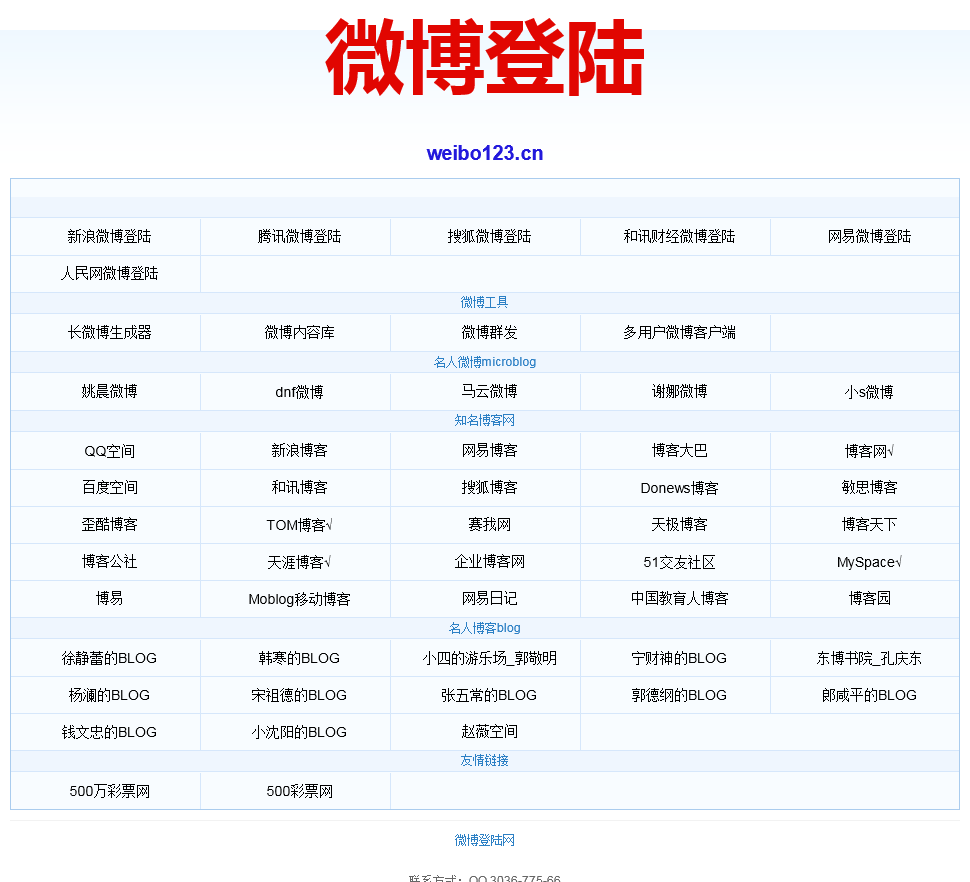The width and height of the screenshot is (970, 882).
Task: Visit 敏思博客
Action: pos(869,488)
